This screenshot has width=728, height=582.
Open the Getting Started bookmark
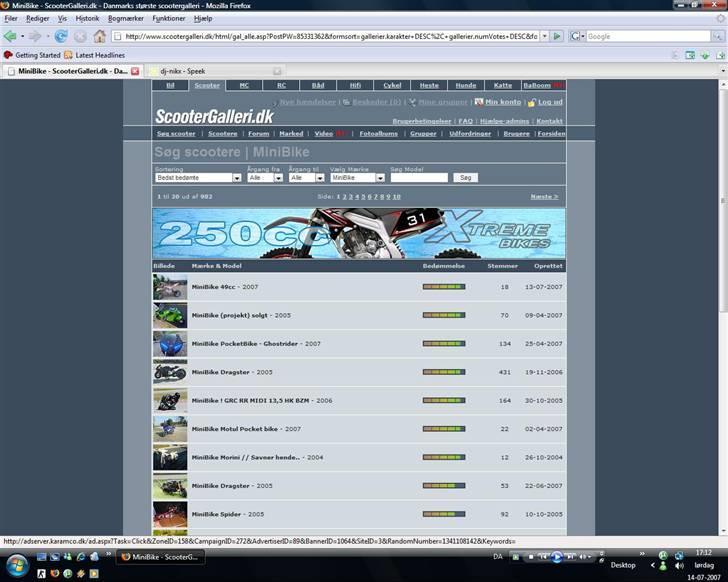pyautogui.click(x=32, y=55)
